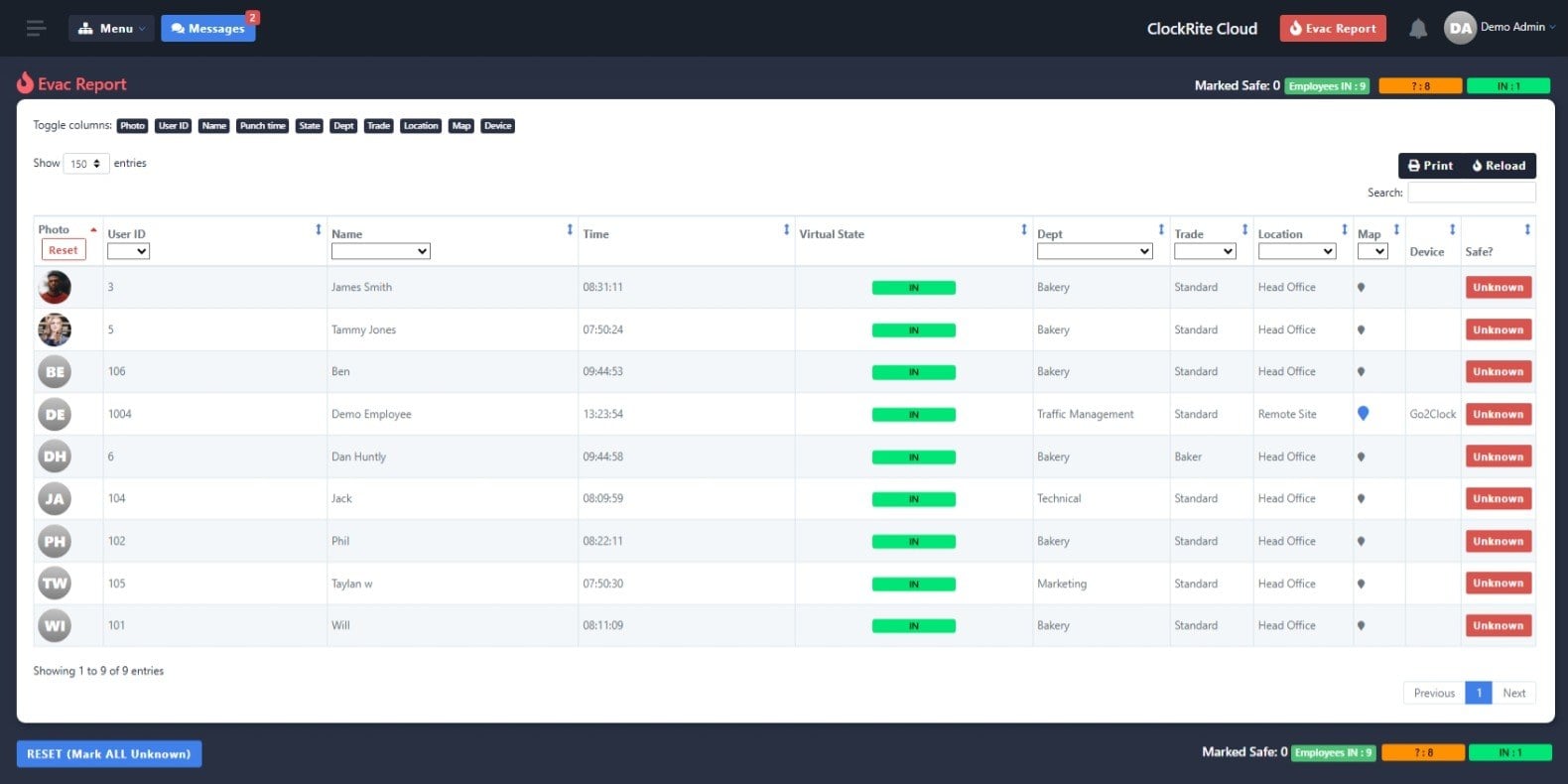Image resolution: width=1568 pixels, height=784 pixels.
Task: Open the Demo Admin account menu
Action: pyautogui.click(x=1516, y=28)
